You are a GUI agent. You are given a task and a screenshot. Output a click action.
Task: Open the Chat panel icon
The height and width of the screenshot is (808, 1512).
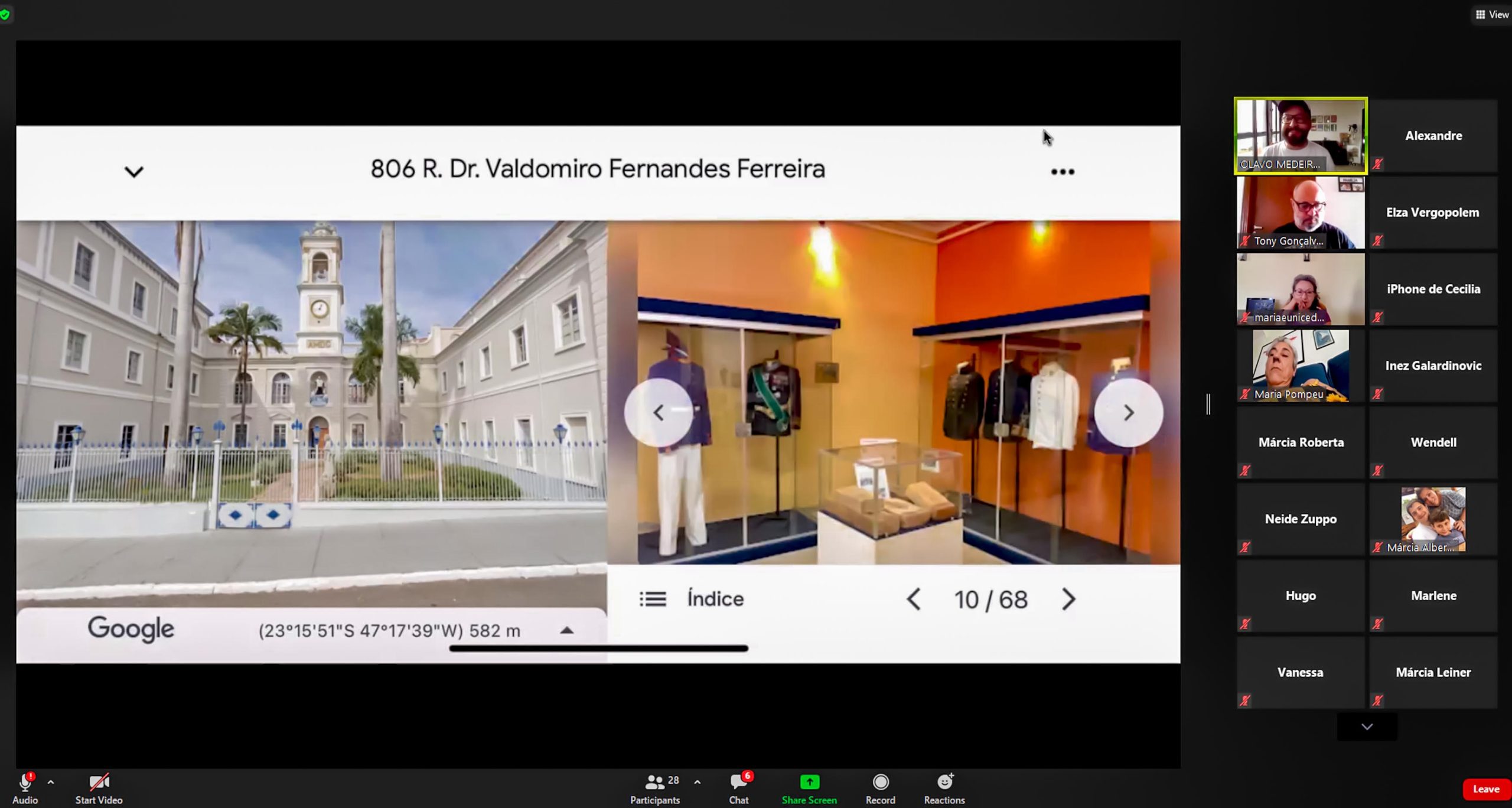pyautogui.click(x=738, y=783)
